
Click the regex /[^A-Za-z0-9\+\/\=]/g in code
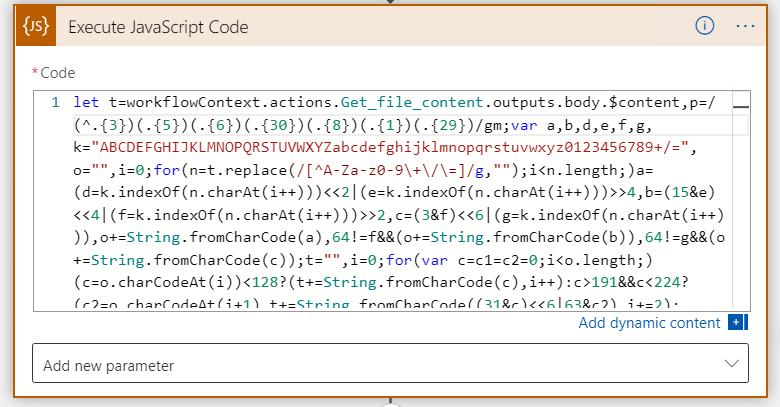pyautogui.click(x=390, y=170)
